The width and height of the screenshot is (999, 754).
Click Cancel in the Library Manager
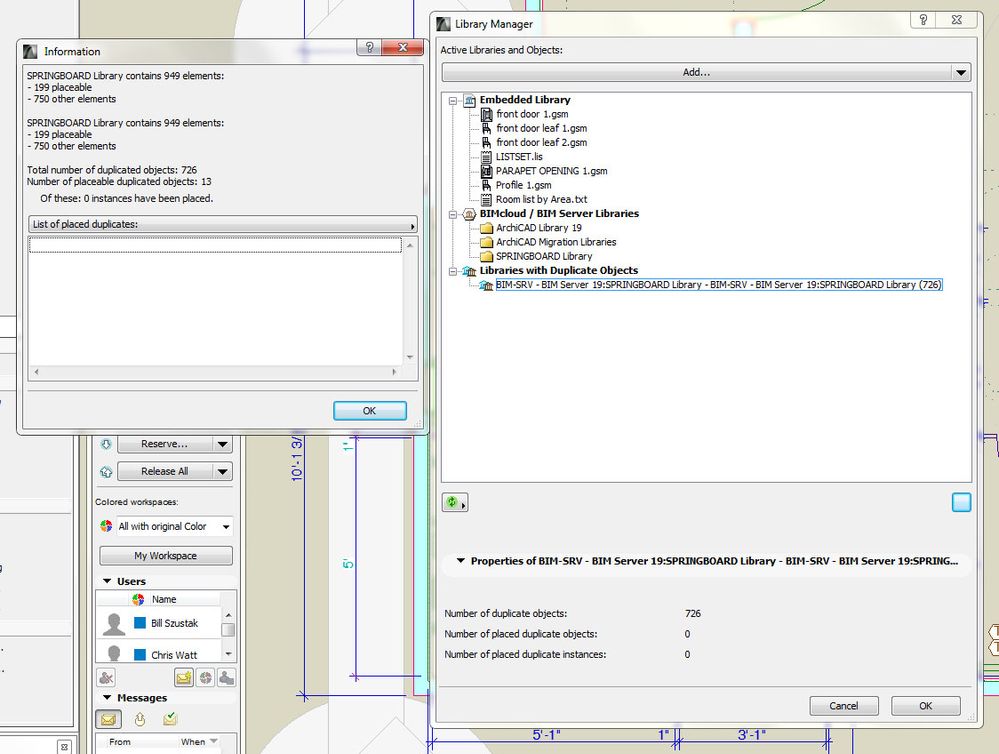tap(844, 705)
